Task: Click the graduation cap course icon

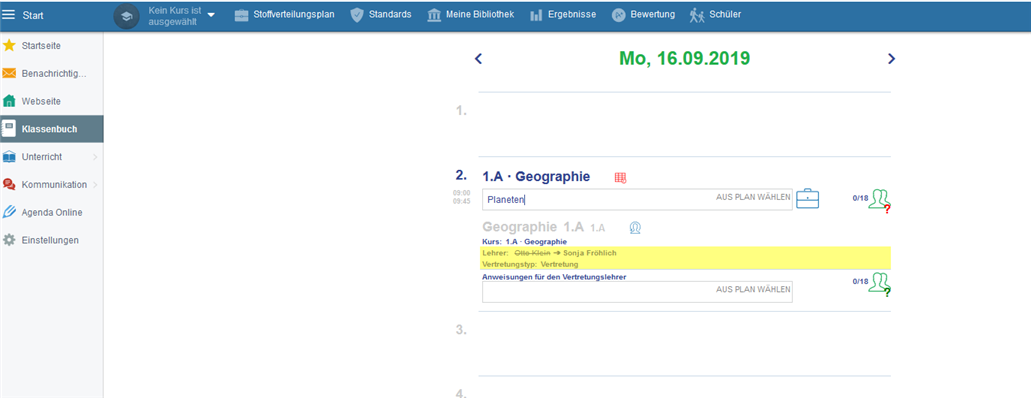Action: (x=126, y=16)
